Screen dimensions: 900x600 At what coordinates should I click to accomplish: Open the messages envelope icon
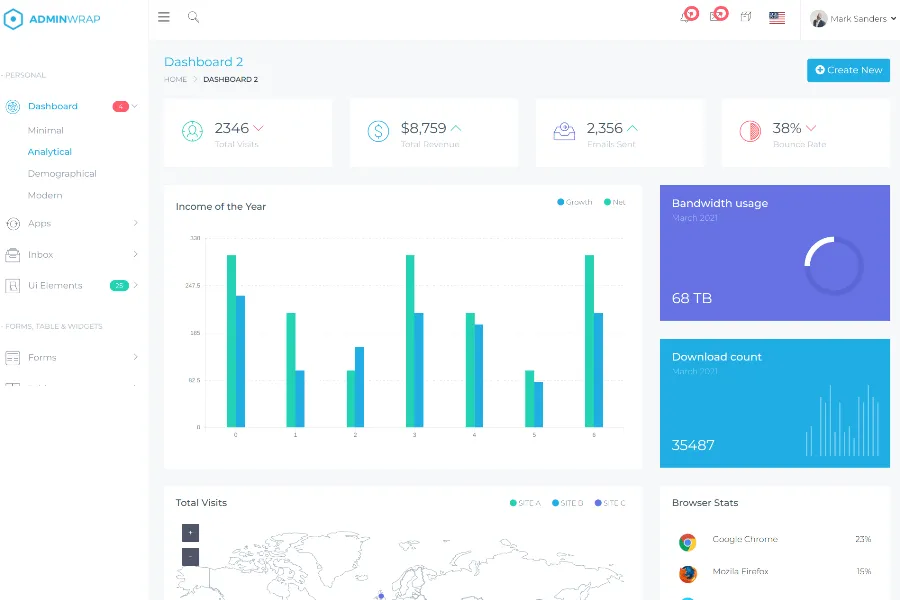(x=716, y=17)
